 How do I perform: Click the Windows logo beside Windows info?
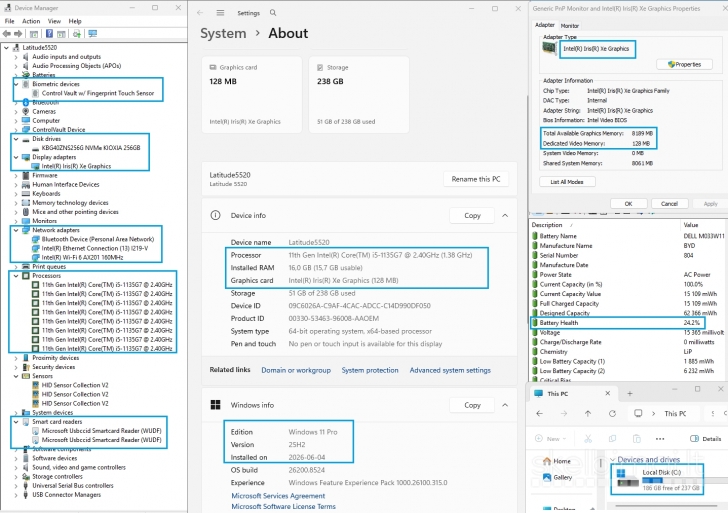click(x=215, y=405)
